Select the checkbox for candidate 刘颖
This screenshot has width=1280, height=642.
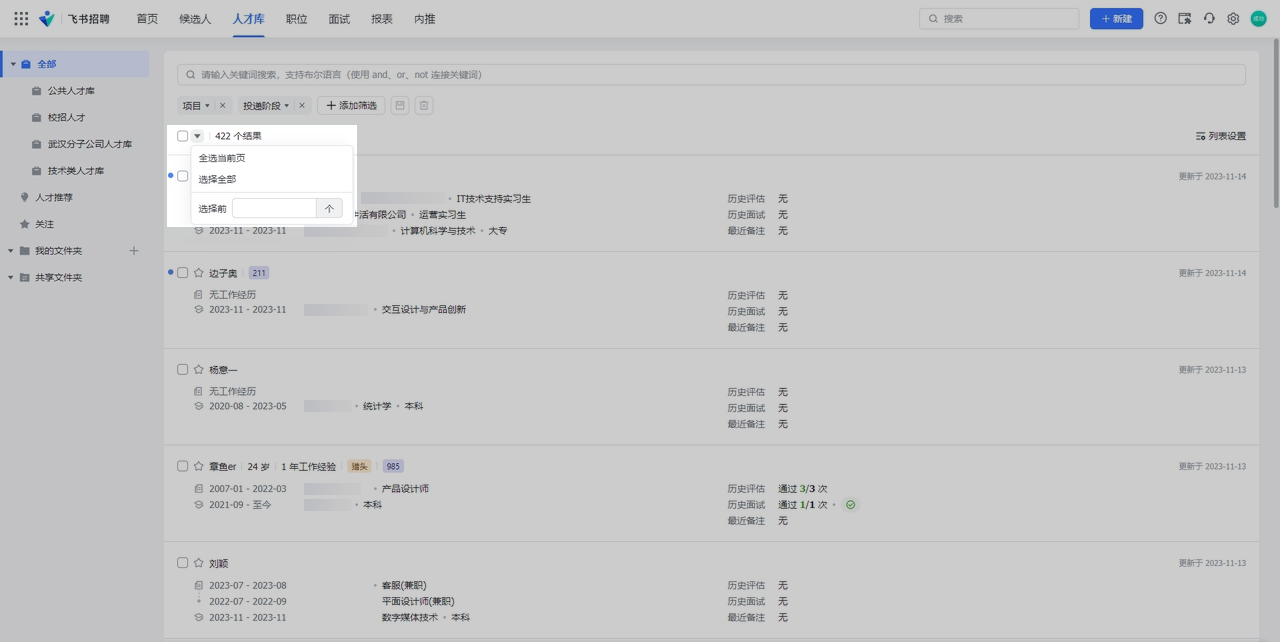[x=182, y=563]
